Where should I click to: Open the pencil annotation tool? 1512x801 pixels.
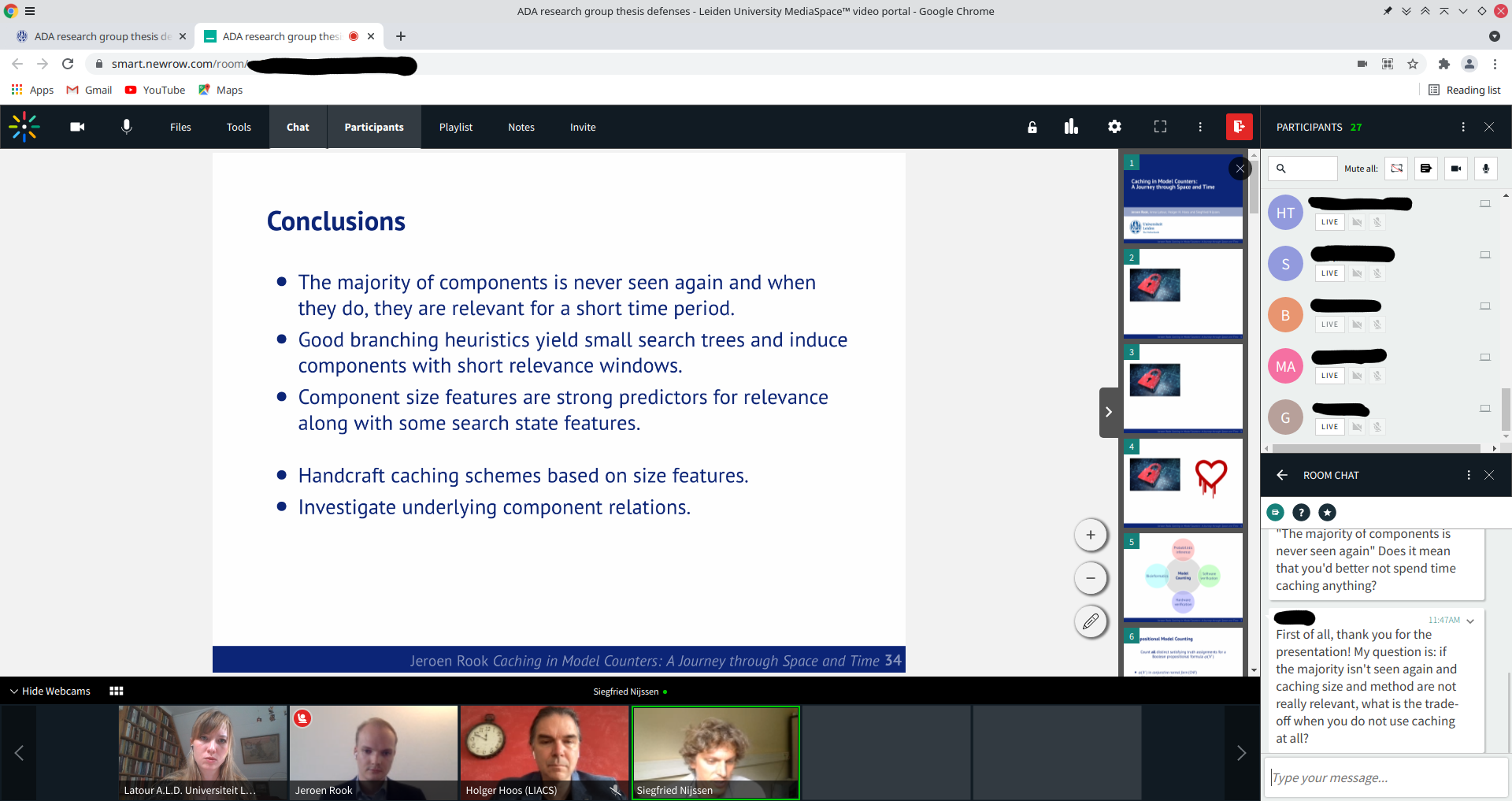point(1091,621)
